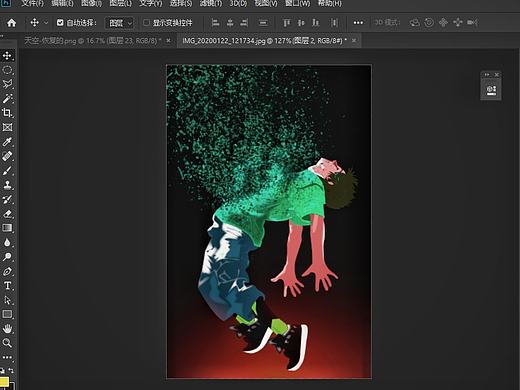Select the Healing Brush tool
Image resolution: width=520 pixels, height=390 pixels.
(7, 156)
